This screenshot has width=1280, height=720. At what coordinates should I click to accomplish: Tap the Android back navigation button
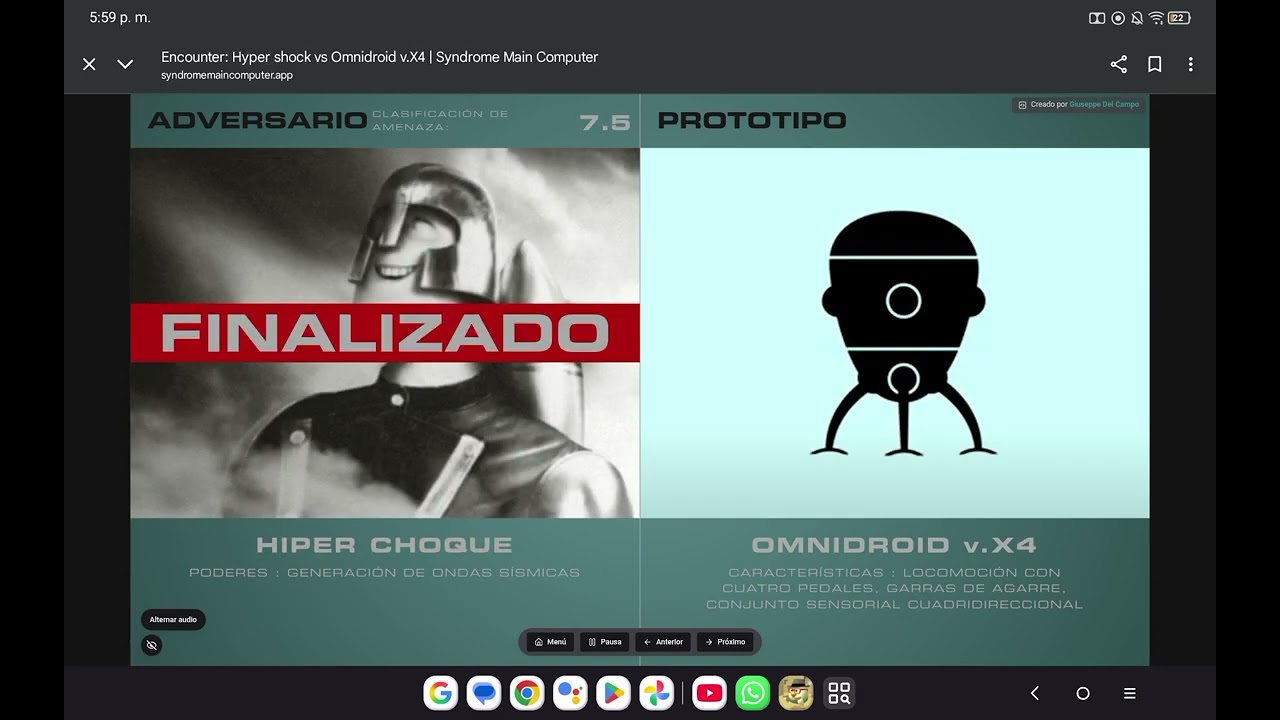pyautogui.click(x=1035, y=693)
